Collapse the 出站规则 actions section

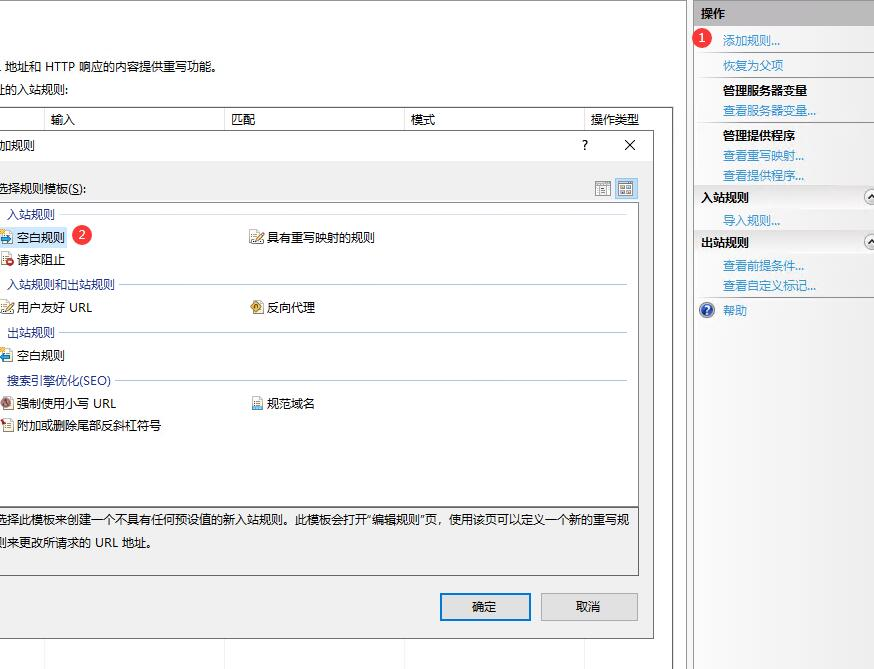pyautogui.click(x=869, y=242)
